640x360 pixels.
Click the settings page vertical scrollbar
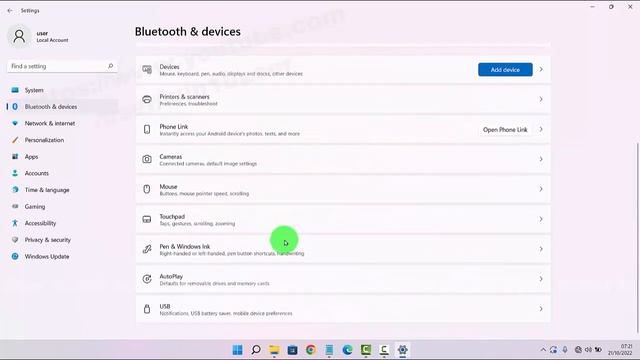pos(638,238)
